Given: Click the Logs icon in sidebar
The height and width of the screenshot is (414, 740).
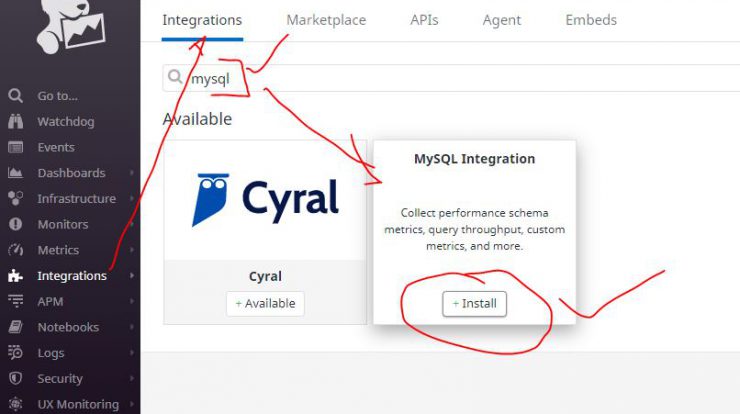Looking at the screenshot, I should tap(15, 353).
